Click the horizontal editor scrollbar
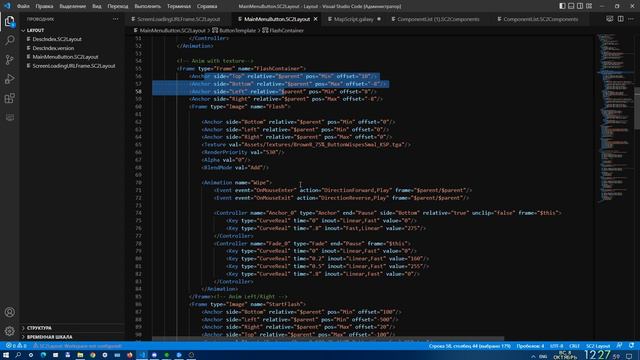This screenshot has width=640, height=360. click(x=328, y=339)
